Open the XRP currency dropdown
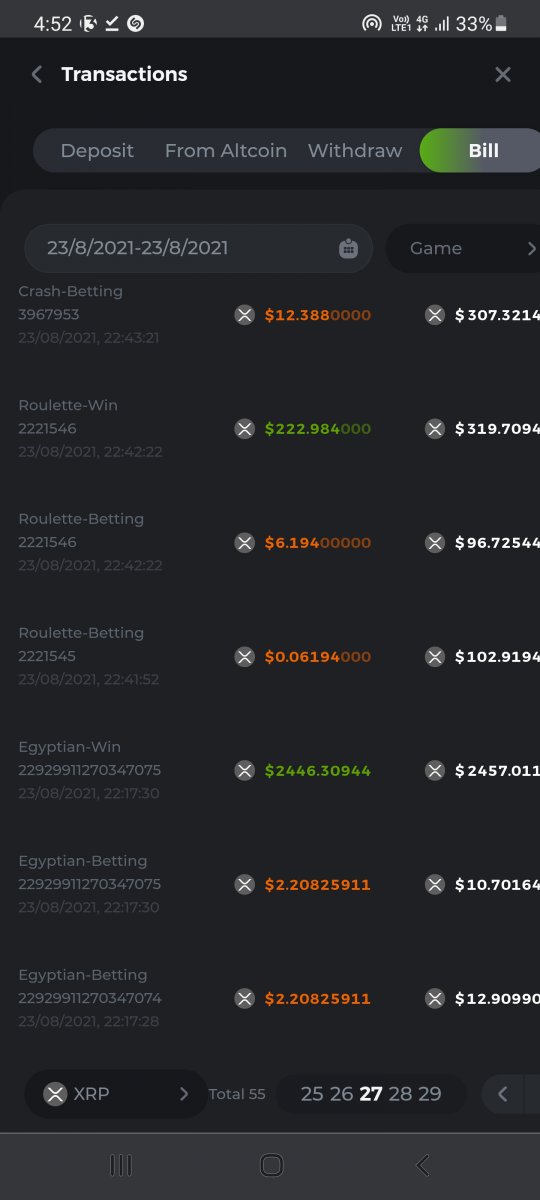 (116, 1094)
